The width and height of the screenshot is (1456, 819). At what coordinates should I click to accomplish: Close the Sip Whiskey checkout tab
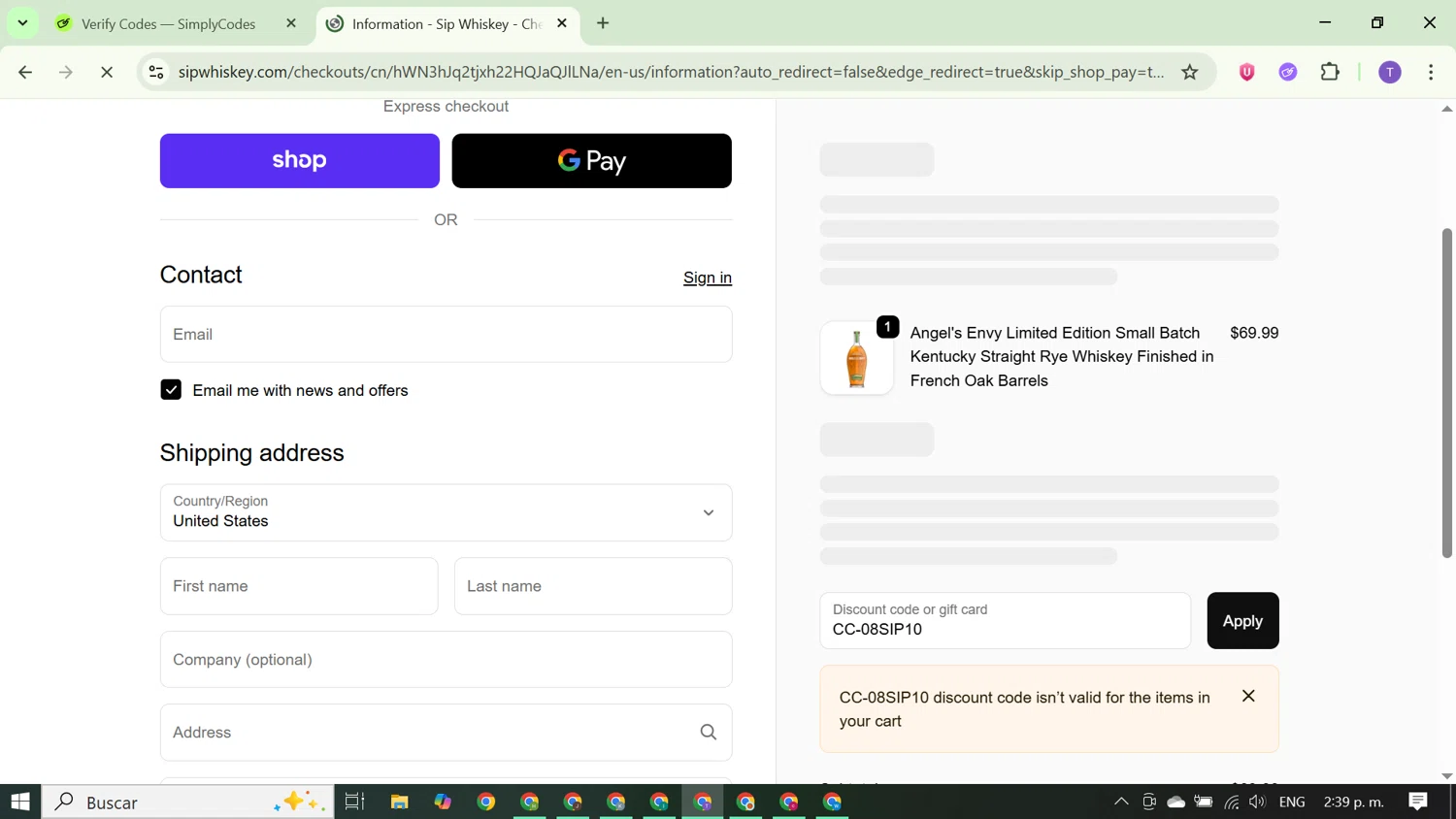562,23
